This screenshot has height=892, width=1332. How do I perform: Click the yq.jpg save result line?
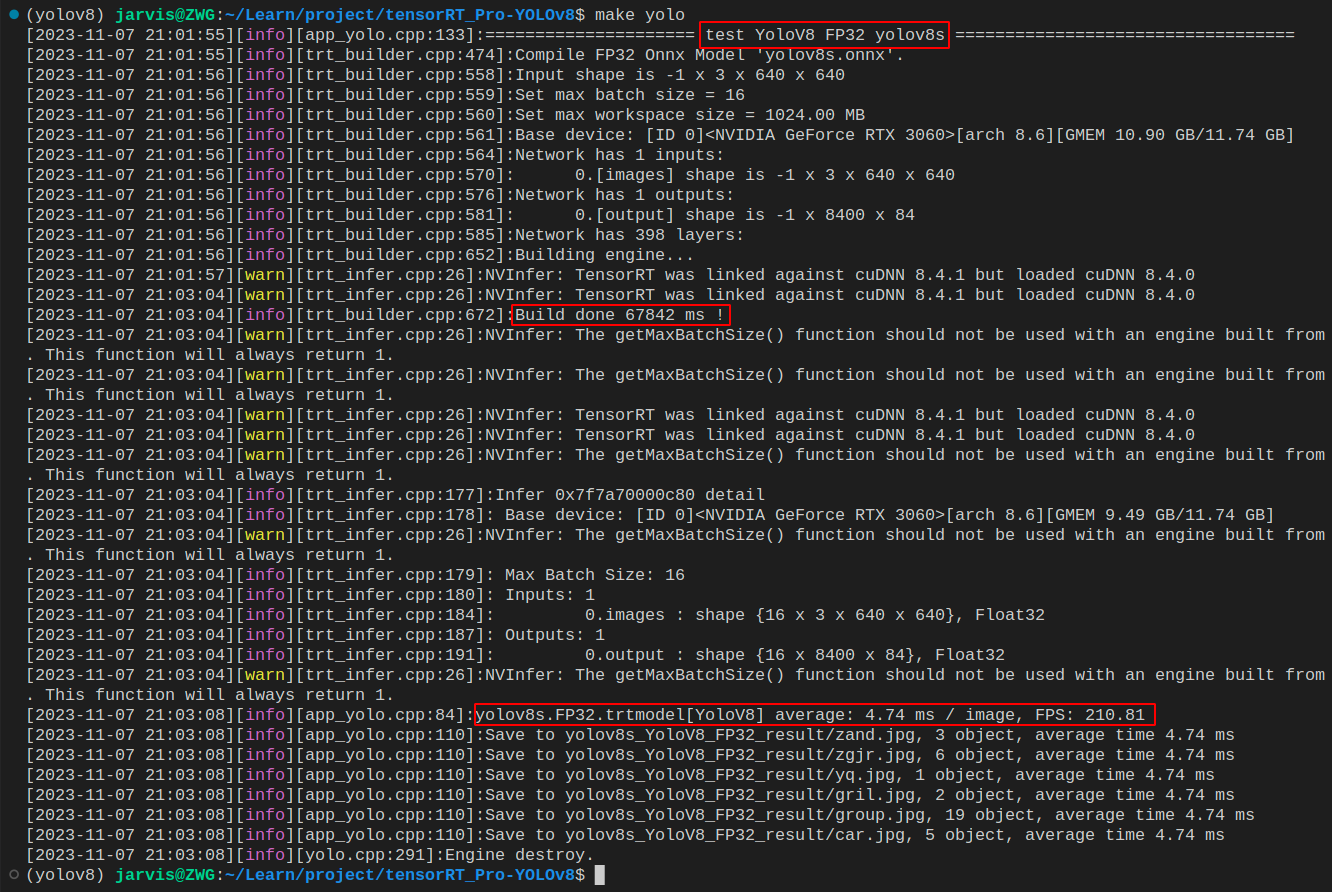620,775
